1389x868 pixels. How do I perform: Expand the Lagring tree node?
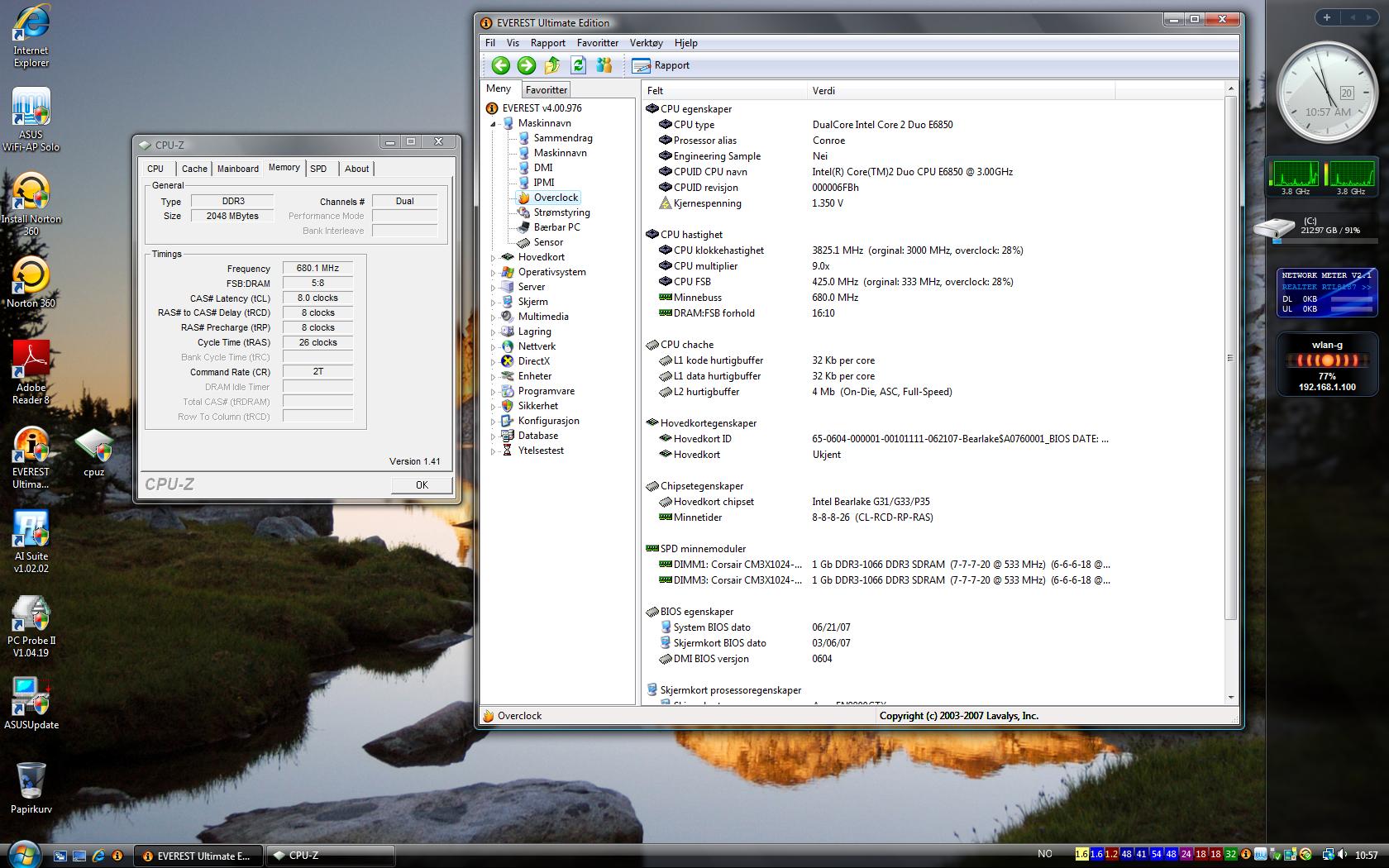click(x=494, y=331)
